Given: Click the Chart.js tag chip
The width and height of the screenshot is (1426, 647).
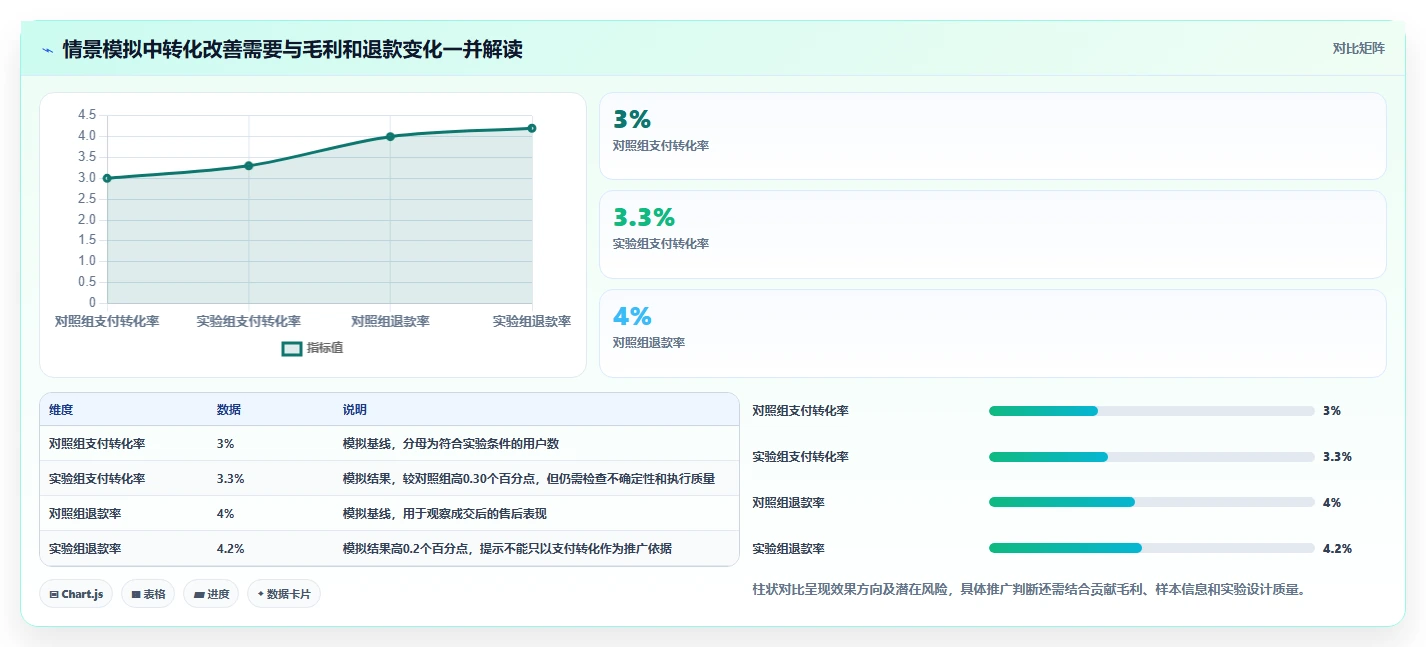Looking at the screenshot, I should [x=76, y=594].
